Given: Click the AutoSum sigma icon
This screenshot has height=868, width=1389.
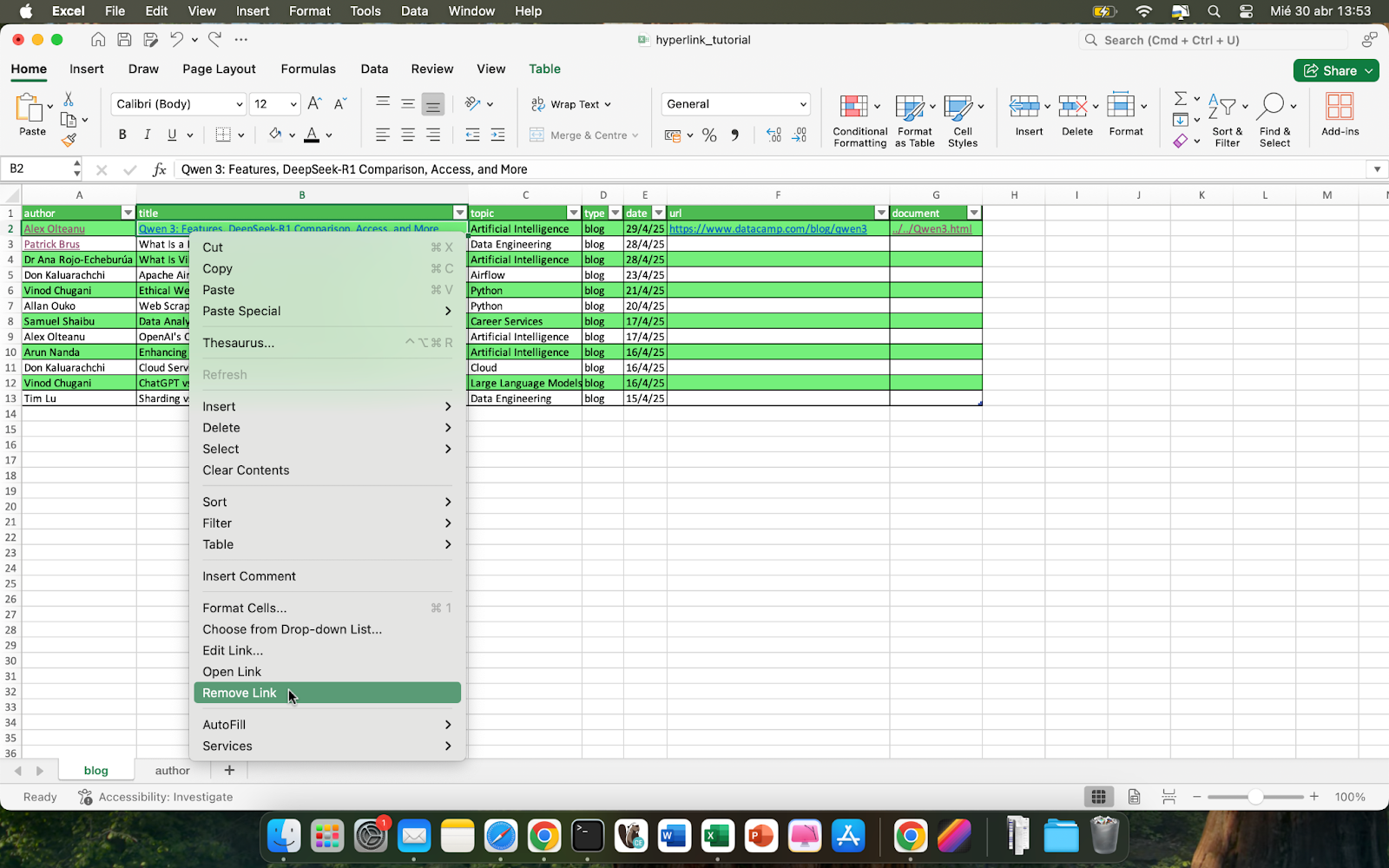Looking at the screenshot, I should coord(1181,98).
